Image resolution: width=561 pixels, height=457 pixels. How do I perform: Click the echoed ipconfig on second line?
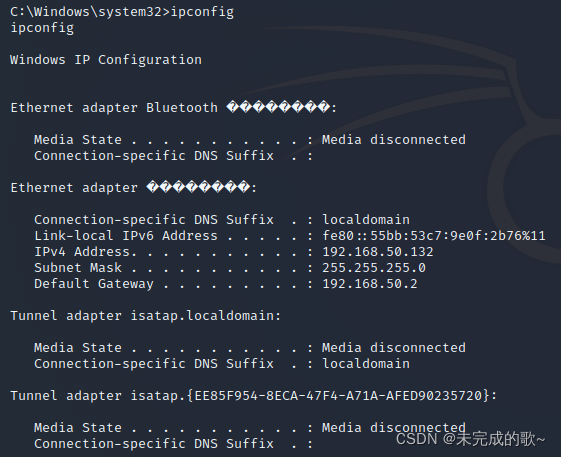click(x=42, y=28)
